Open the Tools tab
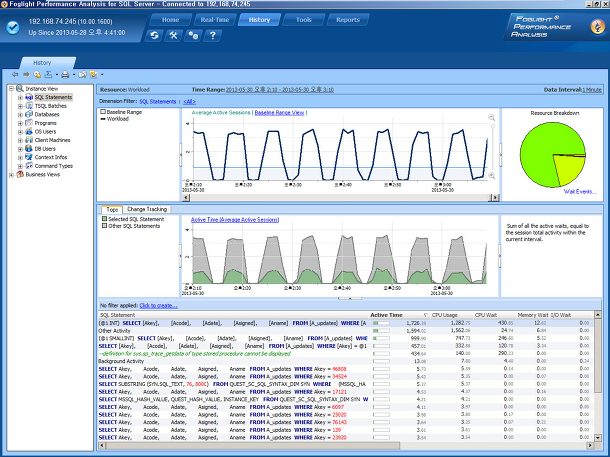 coord(303,19)
